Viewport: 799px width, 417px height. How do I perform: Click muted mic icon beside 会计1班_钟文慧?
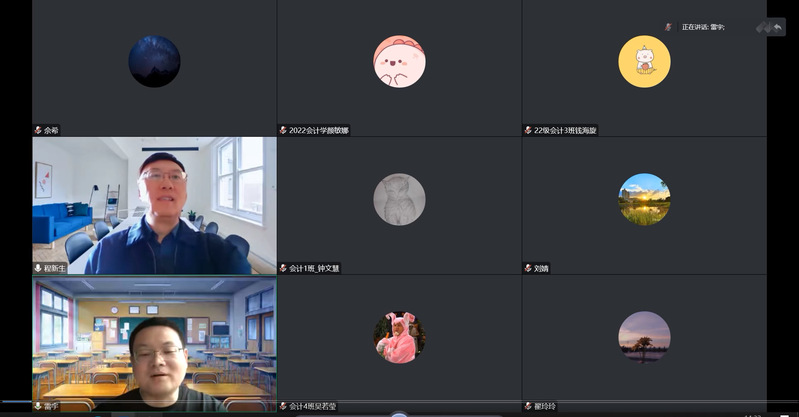(x=283, y=268)
